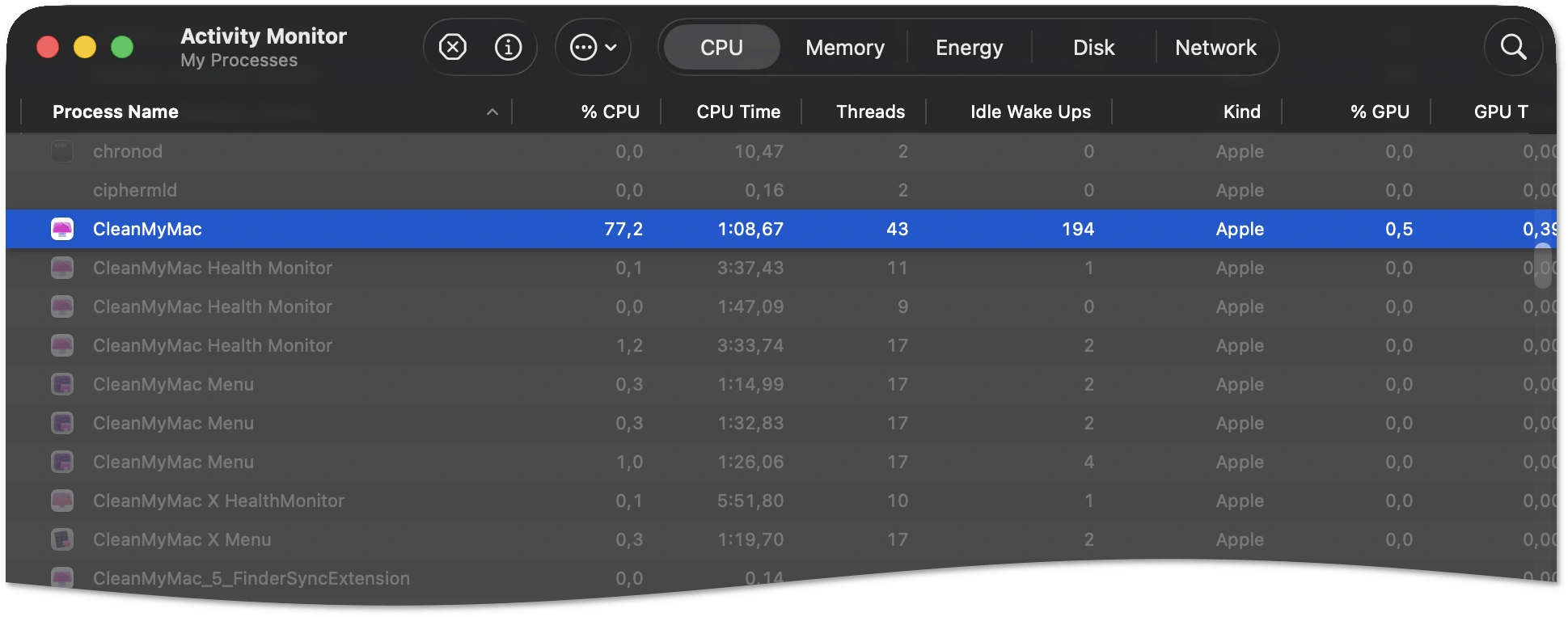Select CleanMyMac Menu name in row with CPU time 1:14,99
The width and height of the screenshot is (1568, 617).
coord(173,384)
